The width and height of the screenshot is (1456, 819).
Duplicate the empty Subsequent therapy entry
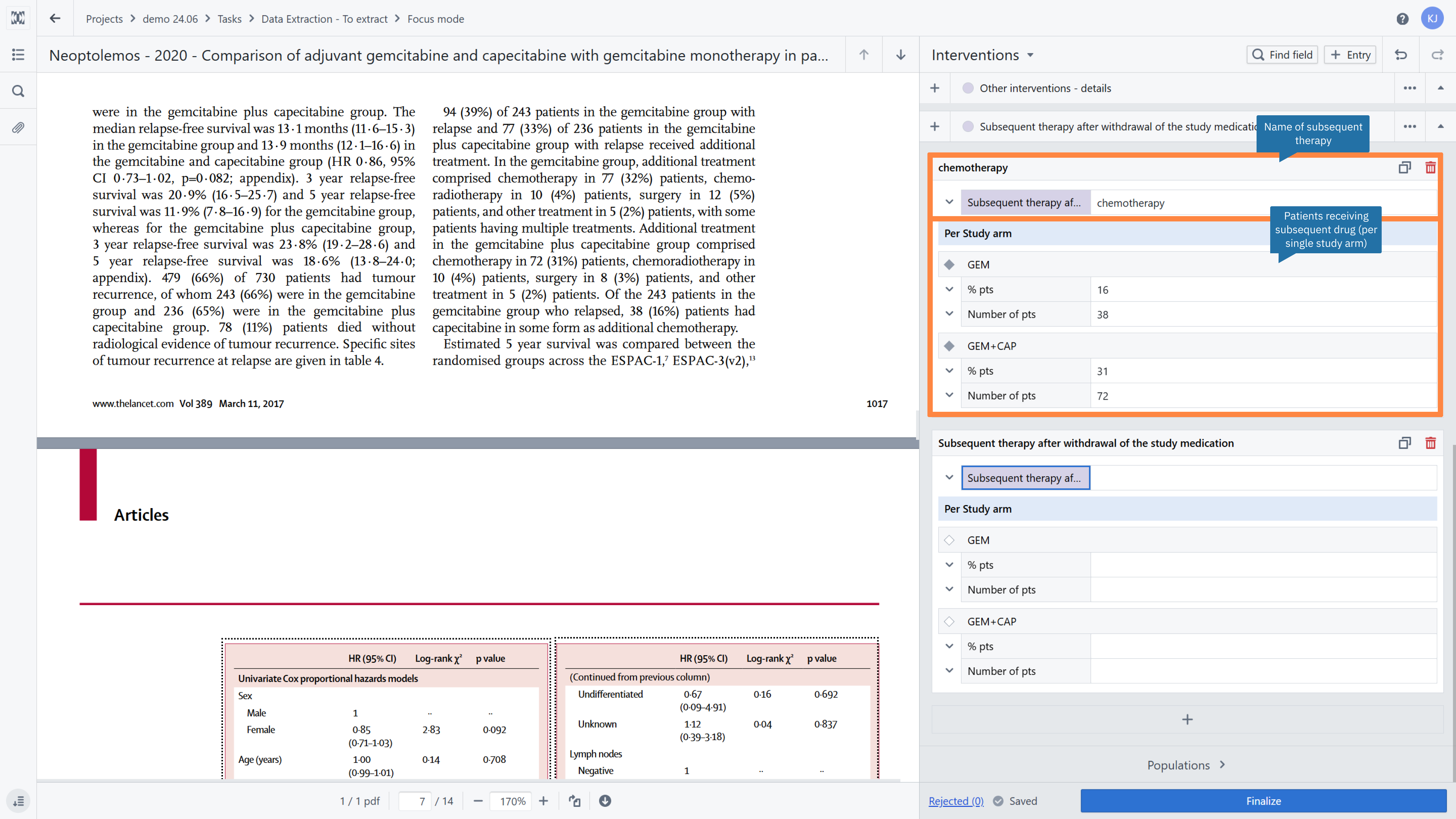(1404, 443)
